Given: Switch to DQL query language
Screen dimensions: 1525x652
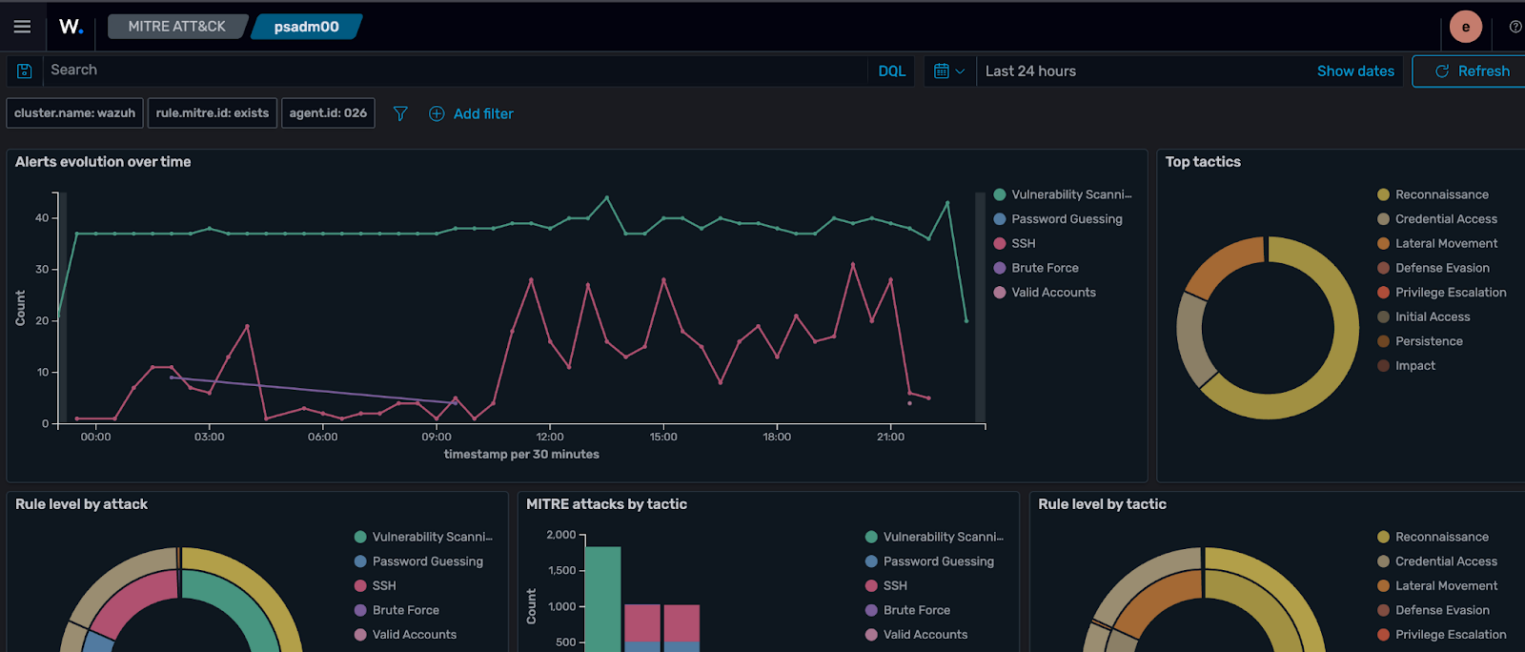Looking at the screenshot, I should click(x=891, y=71).
